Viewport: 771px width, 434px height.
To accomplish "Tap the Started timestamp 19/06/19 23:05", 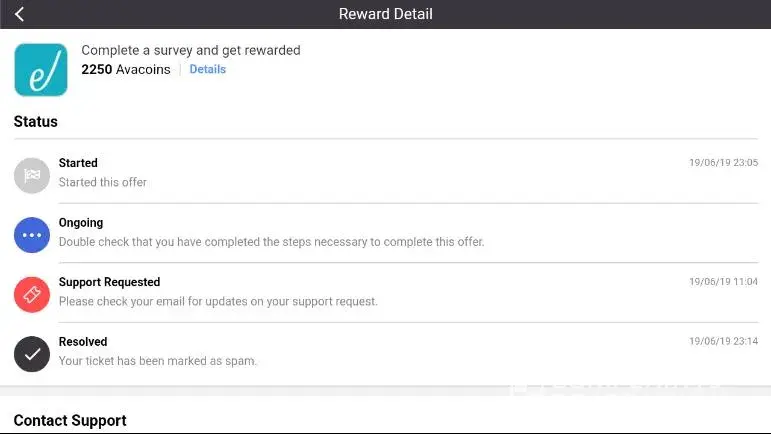I will (723, 163).
